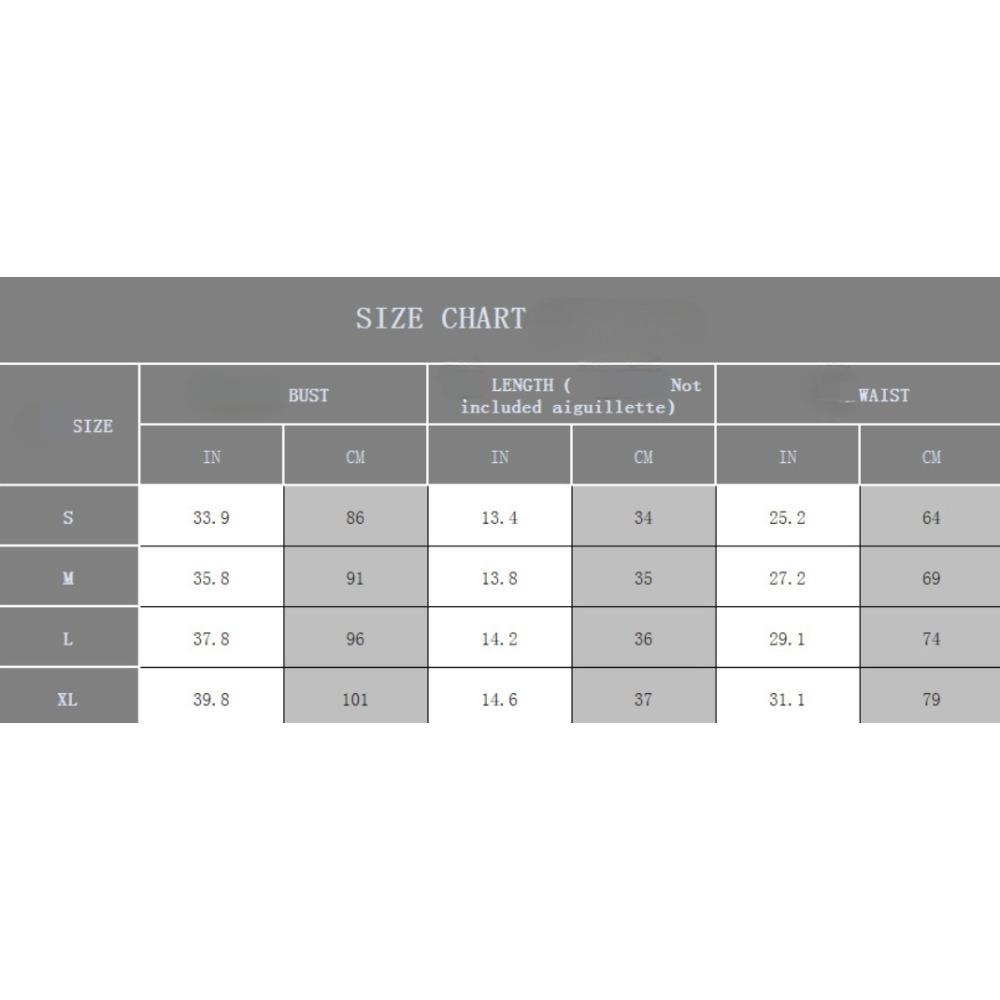
Task: Select the SIZE column header
Action: pos(92,426)
